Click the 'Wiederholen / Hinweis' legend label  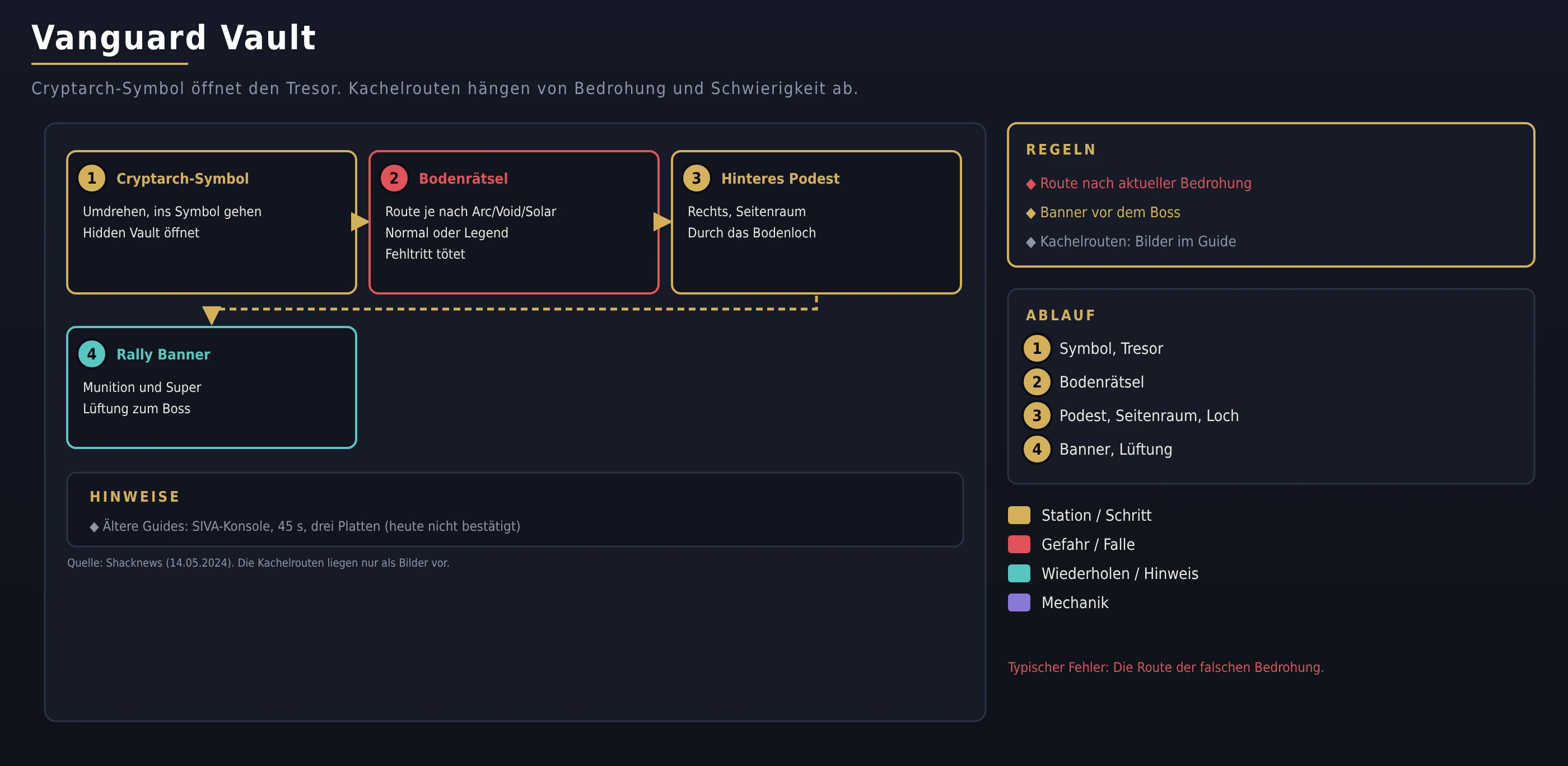click(x=1119, y=574)
